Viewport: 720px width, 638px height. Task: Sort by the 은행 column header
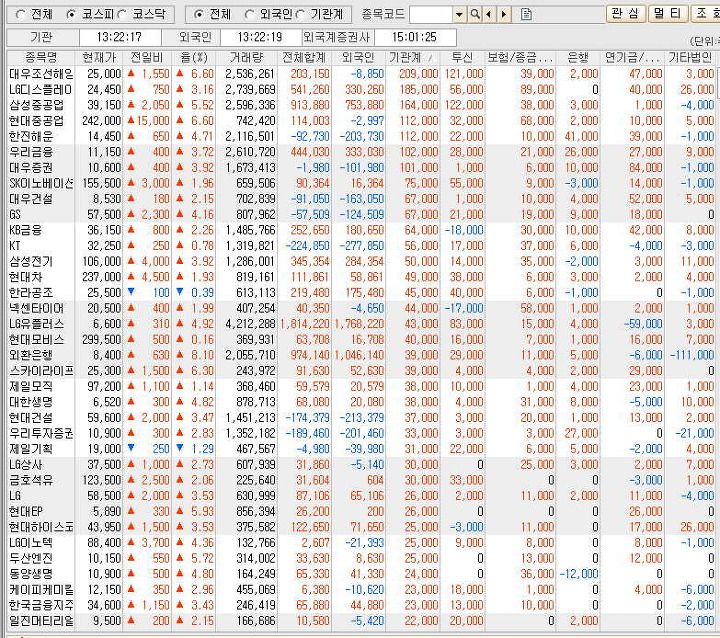(578, 57)
